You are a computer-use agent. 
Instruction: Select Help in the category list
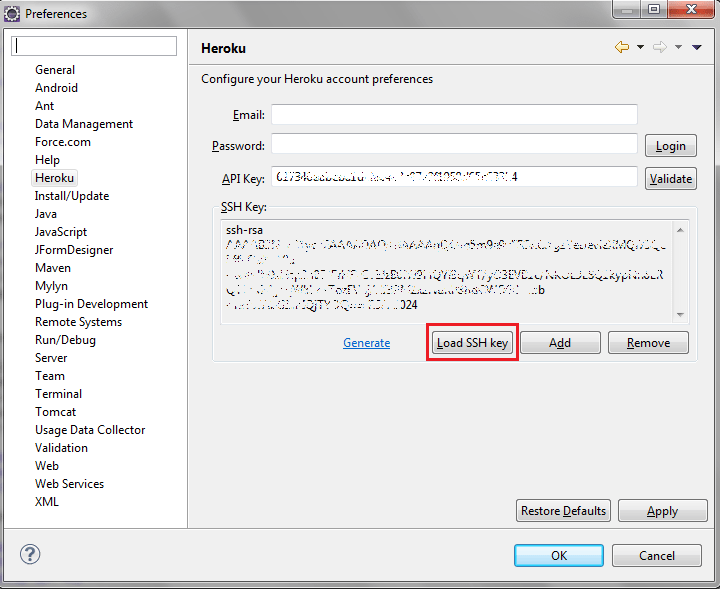47,160
